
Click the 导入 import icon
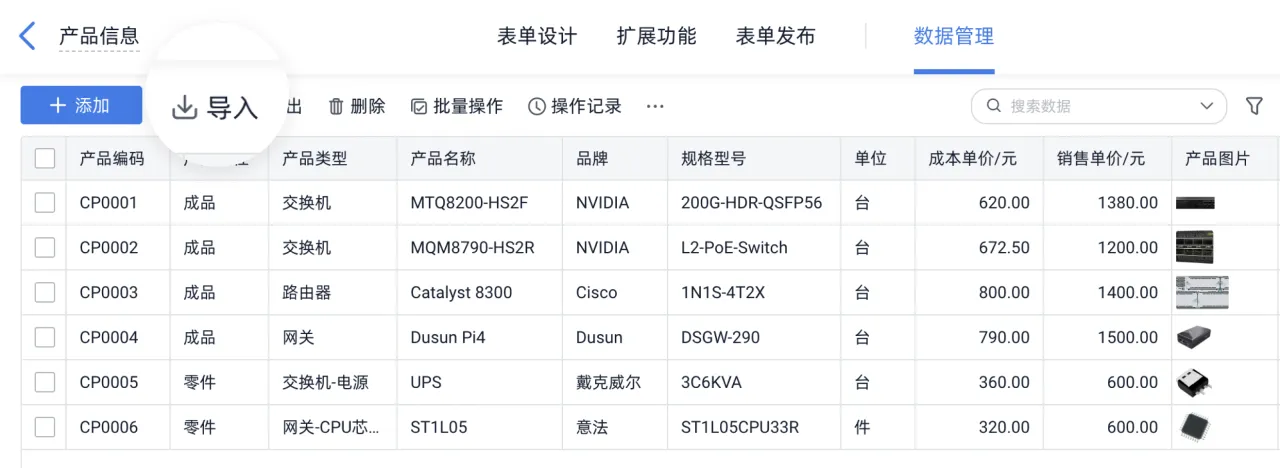pos(185,108)
